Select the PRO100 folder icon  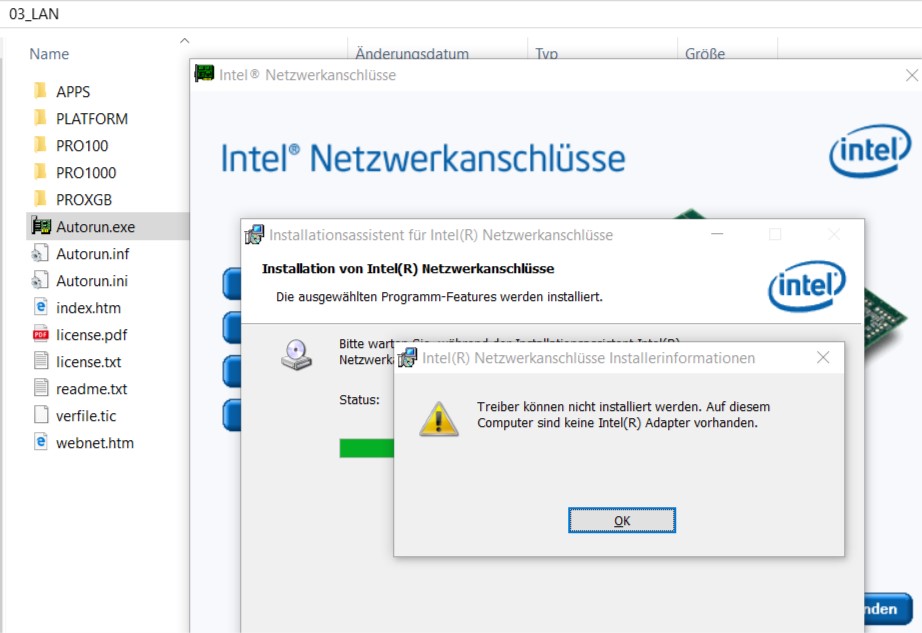(41, 145)
